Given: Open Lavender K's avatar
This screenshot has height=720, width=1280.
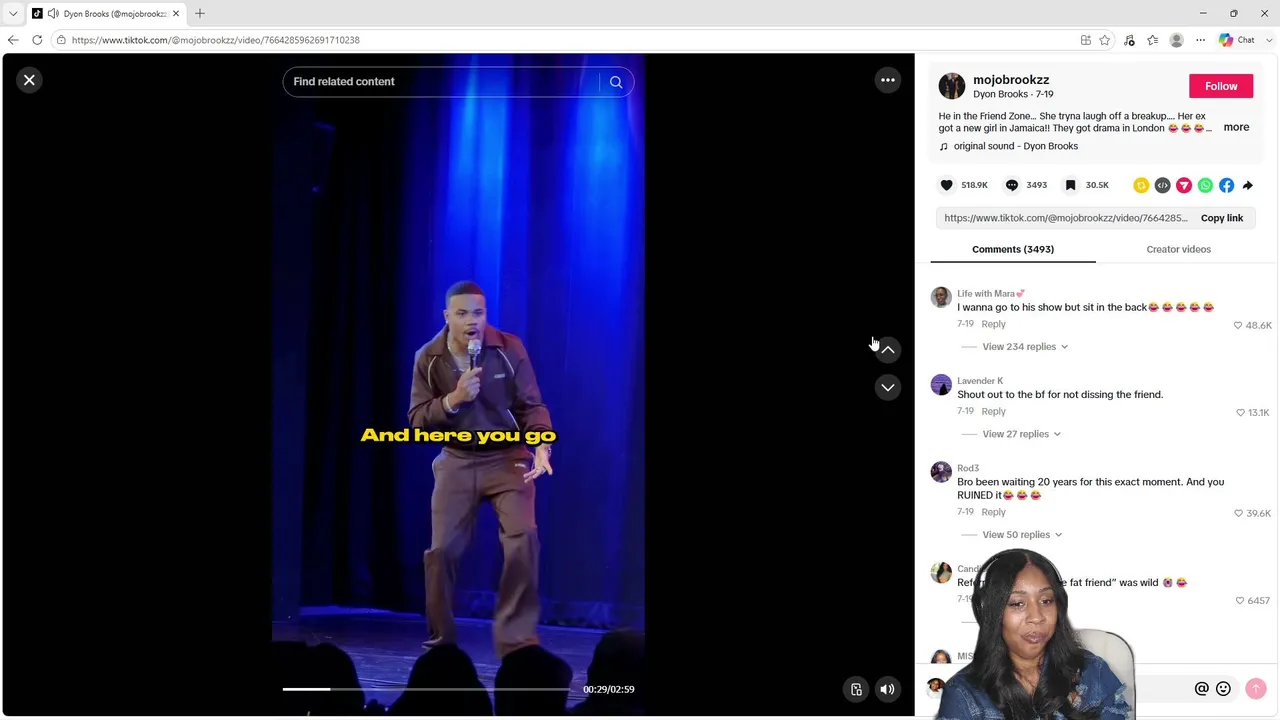Looking at the screenshot, I should point(941,385).
